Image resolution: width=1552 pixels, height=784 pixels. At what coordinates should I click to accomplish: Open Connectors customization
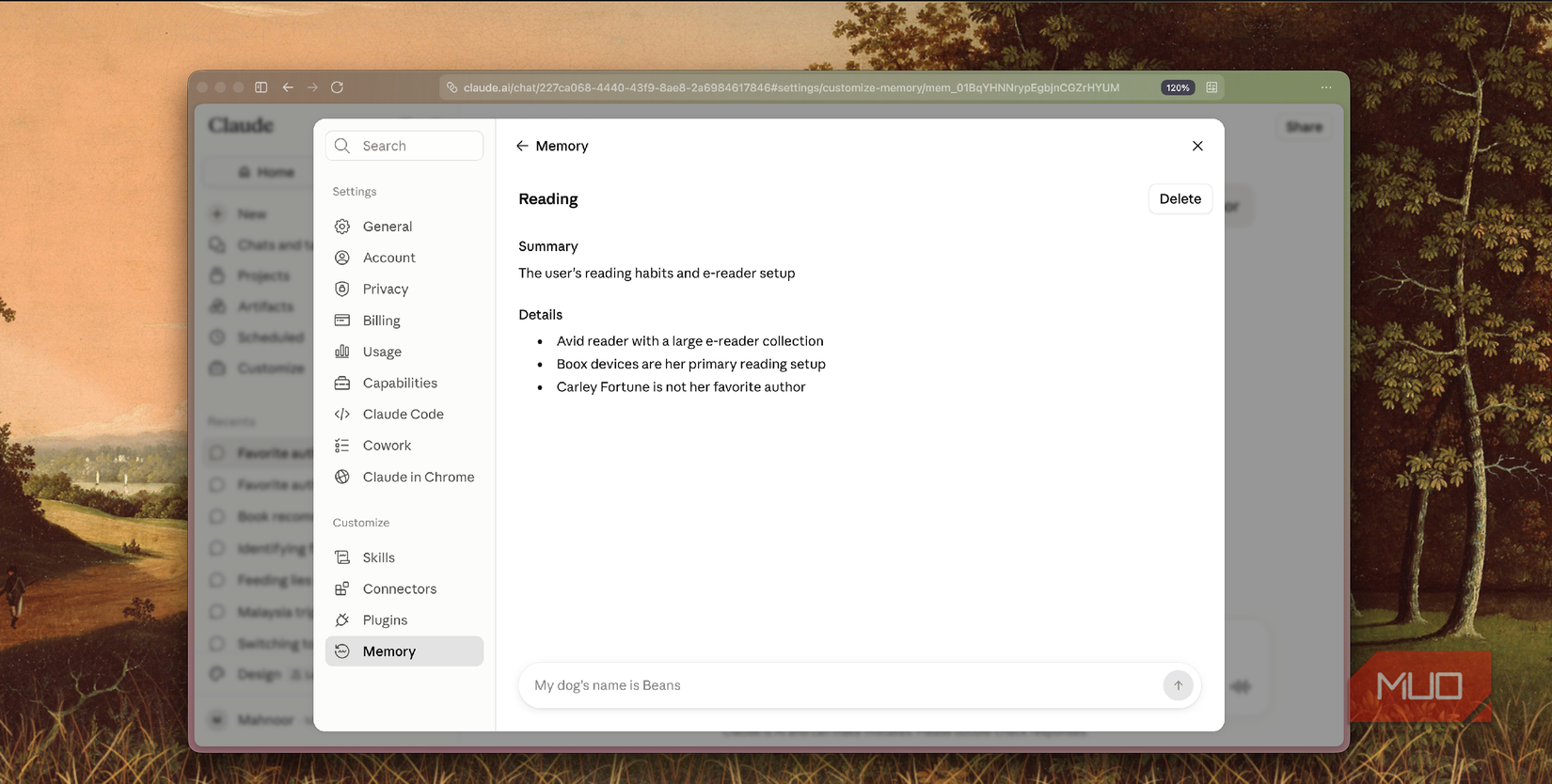(404, 589)
